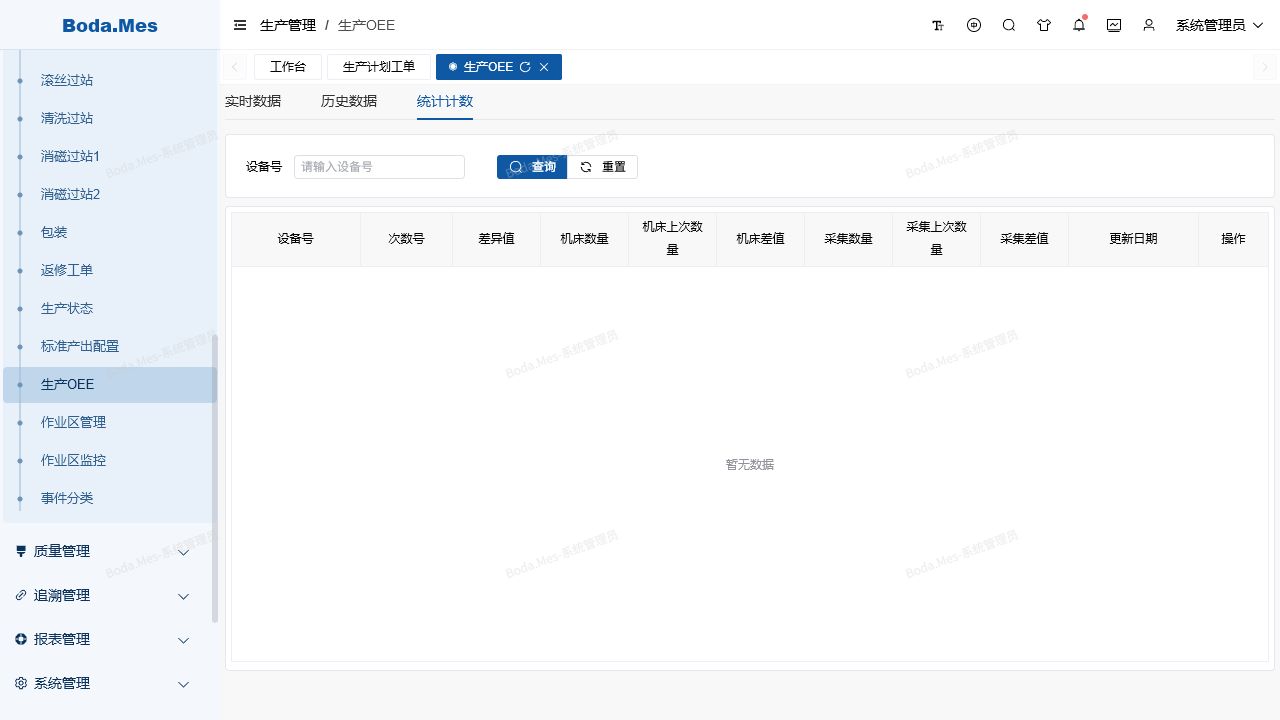The width and height of the screenshot is (1280, 720).
Task: Open the message chat bubble icon
Action: click(x=974, y=25)
